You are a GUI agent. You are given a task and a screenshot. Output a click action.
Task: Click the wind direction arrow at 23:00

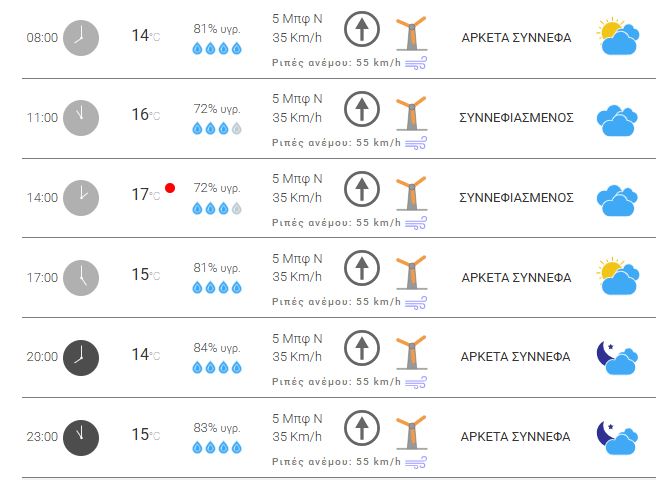coord(361,428)
